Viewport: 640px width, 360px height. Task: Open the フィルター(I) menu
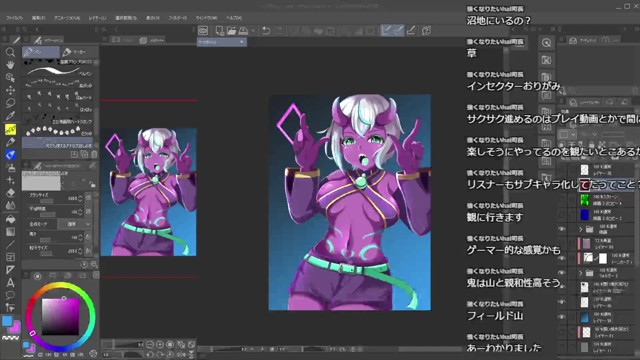pos(178,18)
